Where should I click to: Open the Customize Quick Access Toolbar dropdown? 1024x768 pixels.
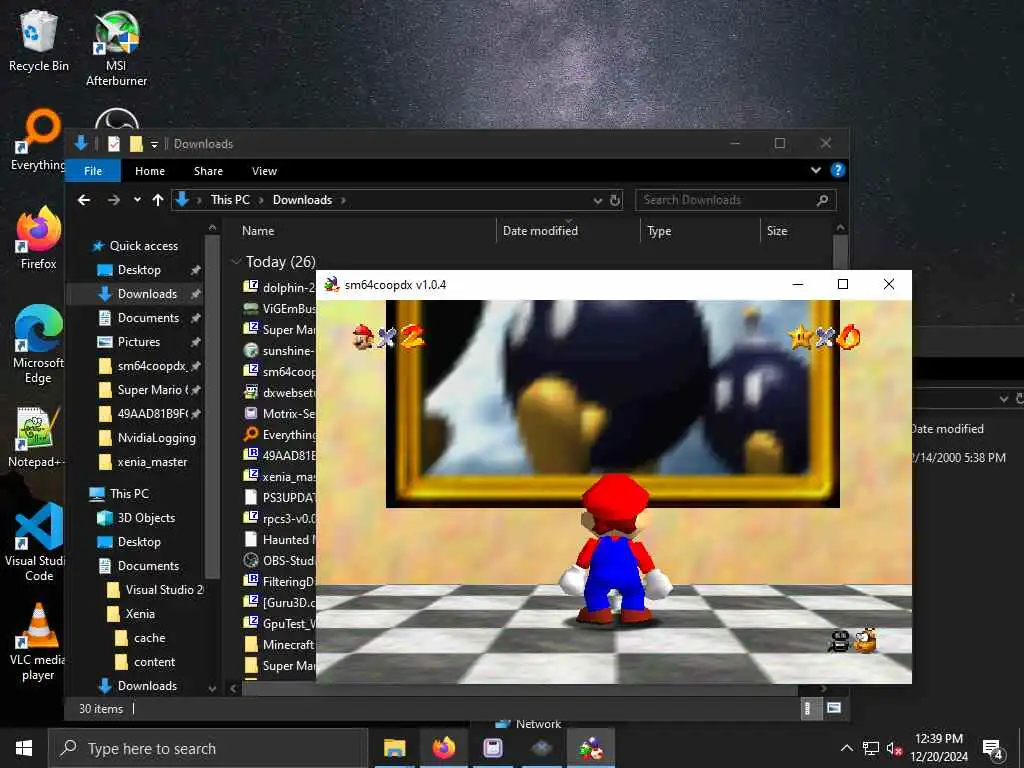[154, 144]
